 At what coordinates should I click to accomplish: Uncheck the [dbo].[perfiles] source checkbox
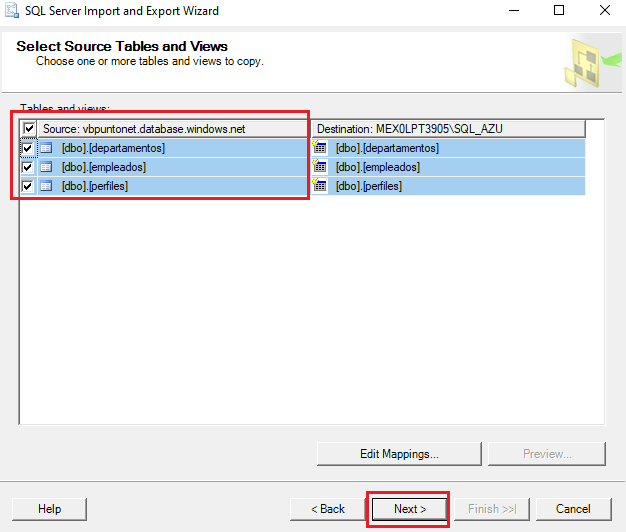click(x=28, y=186)
